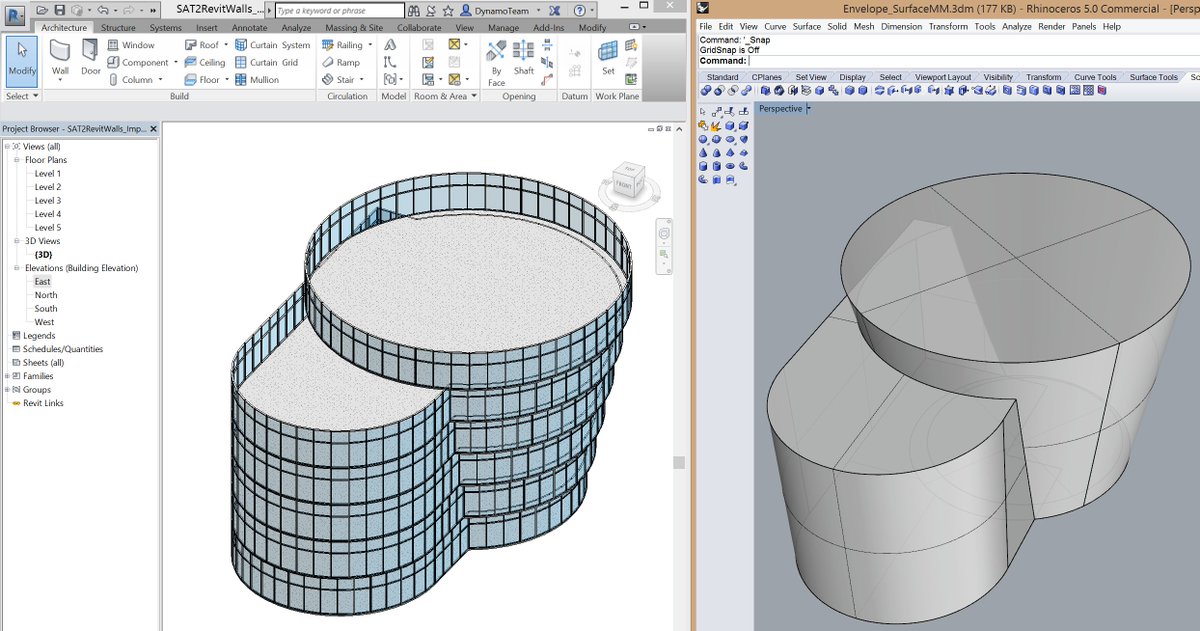Screen dimensions: 1200x631
Task: Open the Rhino Transform menu
Action: 948,26
